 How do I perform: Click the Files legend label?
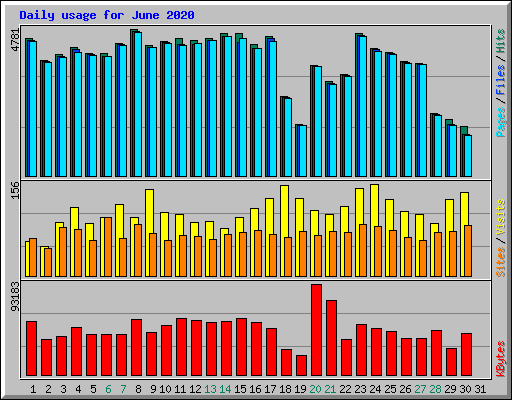tap(501, 80)
